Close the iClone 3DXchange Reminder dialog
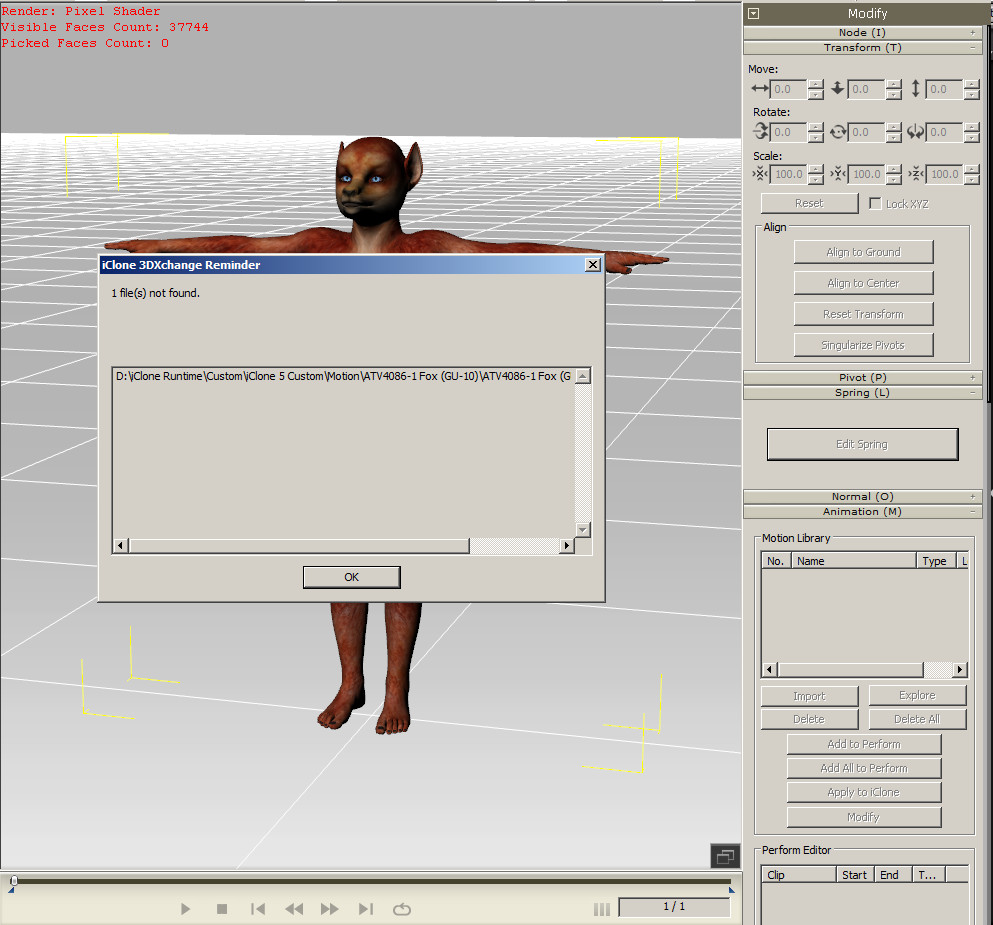 click(x=593, y=265)
